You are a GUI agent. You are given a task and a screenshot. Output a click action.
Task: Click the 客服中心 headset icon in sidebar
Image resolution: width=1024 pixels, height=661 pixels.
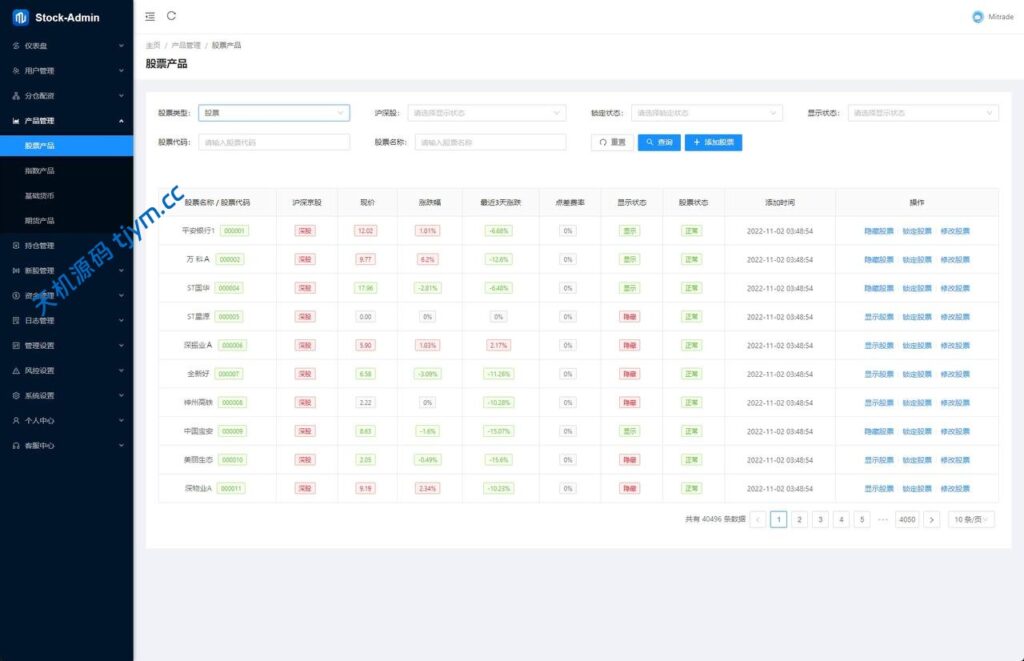[x=16, y=445]
